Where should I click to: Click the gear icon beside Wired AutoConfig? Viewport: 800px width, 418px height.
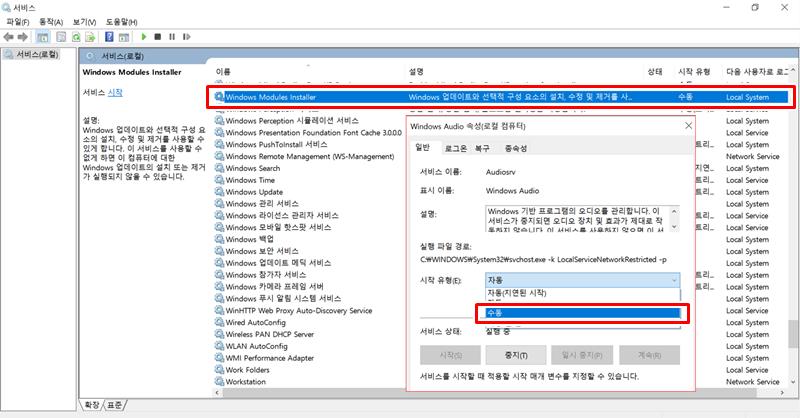point(219,322)
